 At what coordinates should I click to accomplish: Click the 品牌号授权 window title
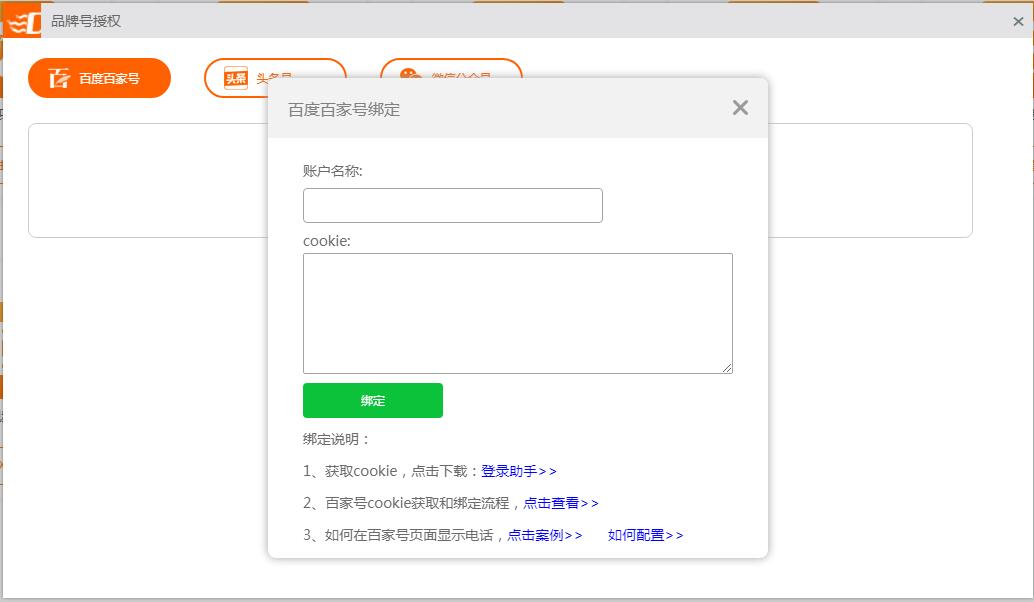click(x=86, y=21)
